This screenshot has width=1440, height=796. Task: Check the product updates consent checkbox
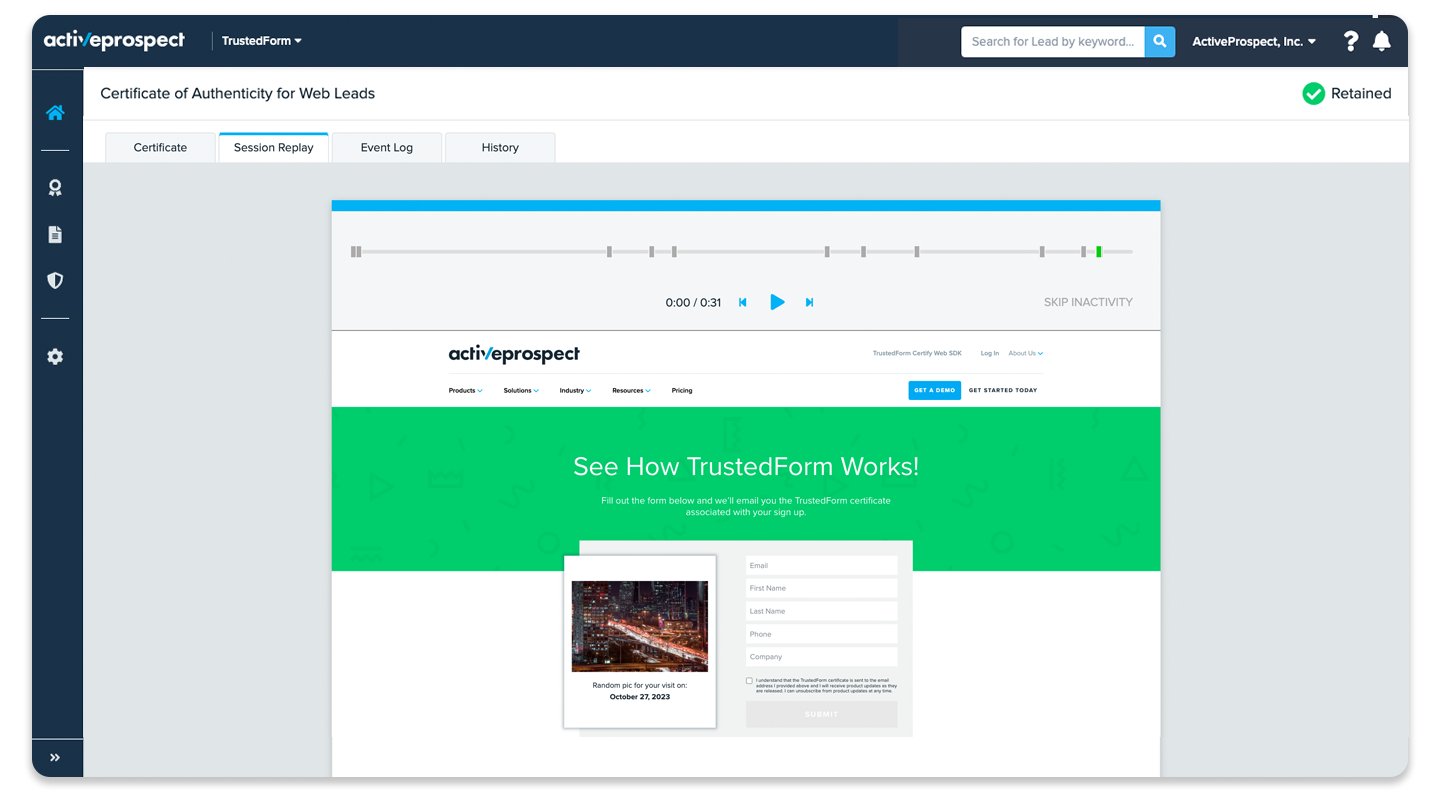[x=749, y=681]
